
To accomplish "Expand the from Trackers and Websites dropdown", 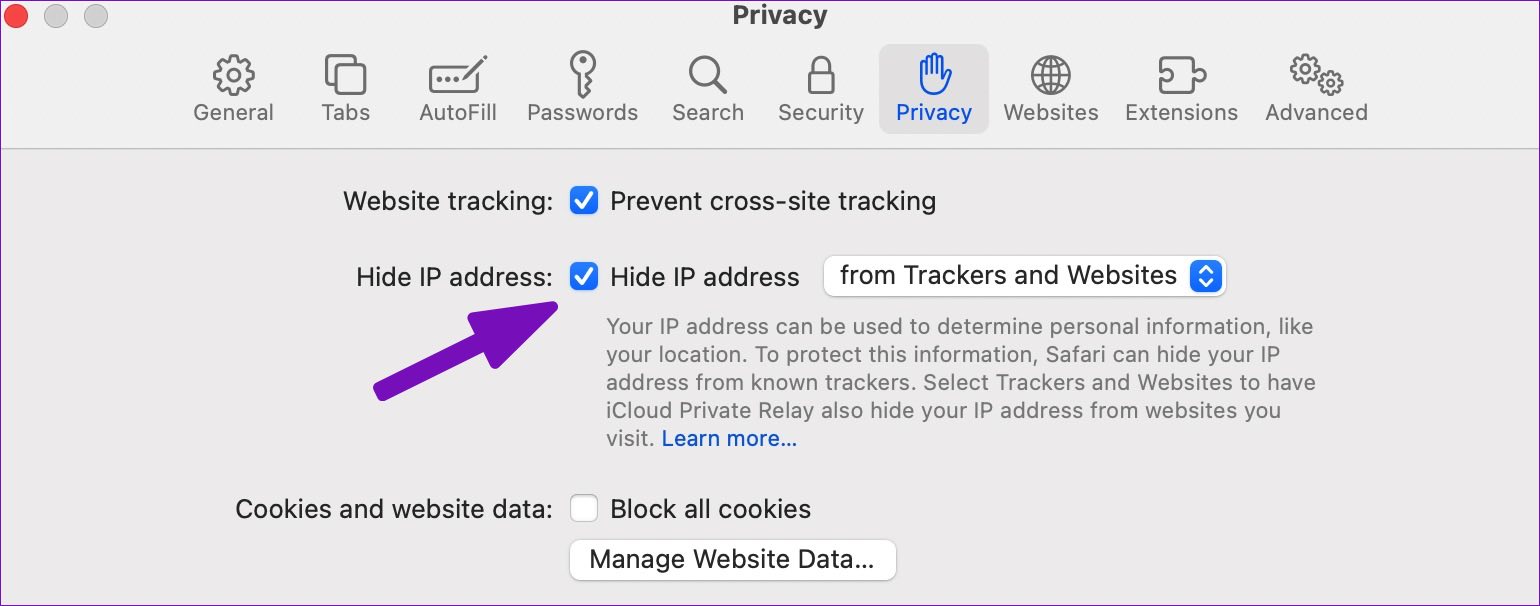I will pos(1024,276).
